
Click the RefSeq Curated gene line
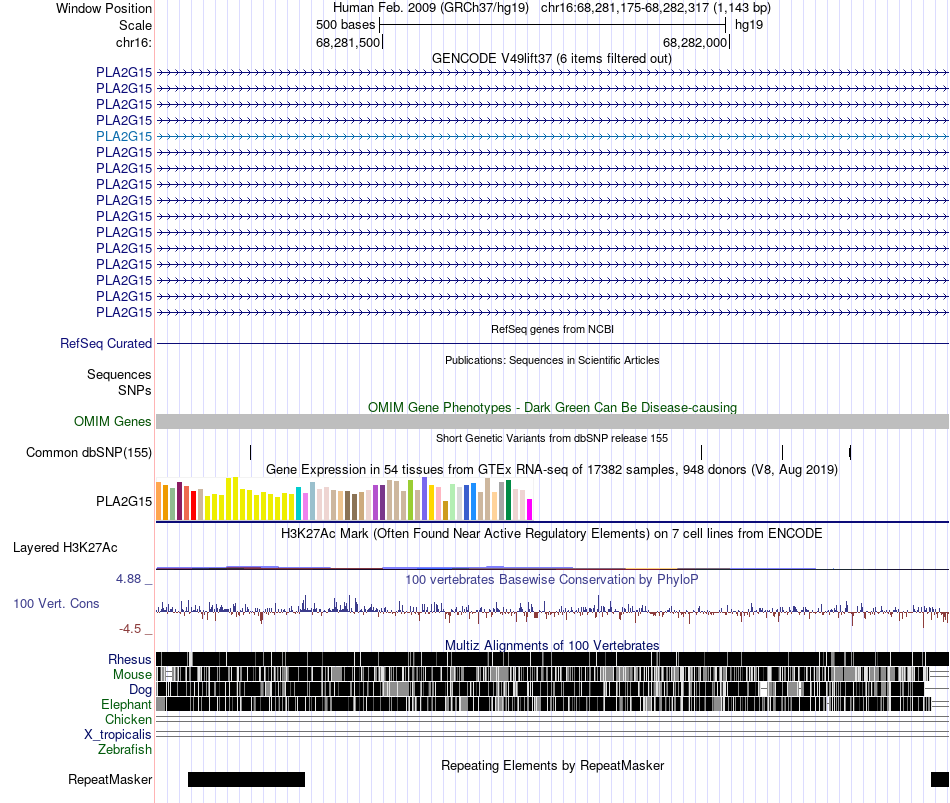click(552, 344)
